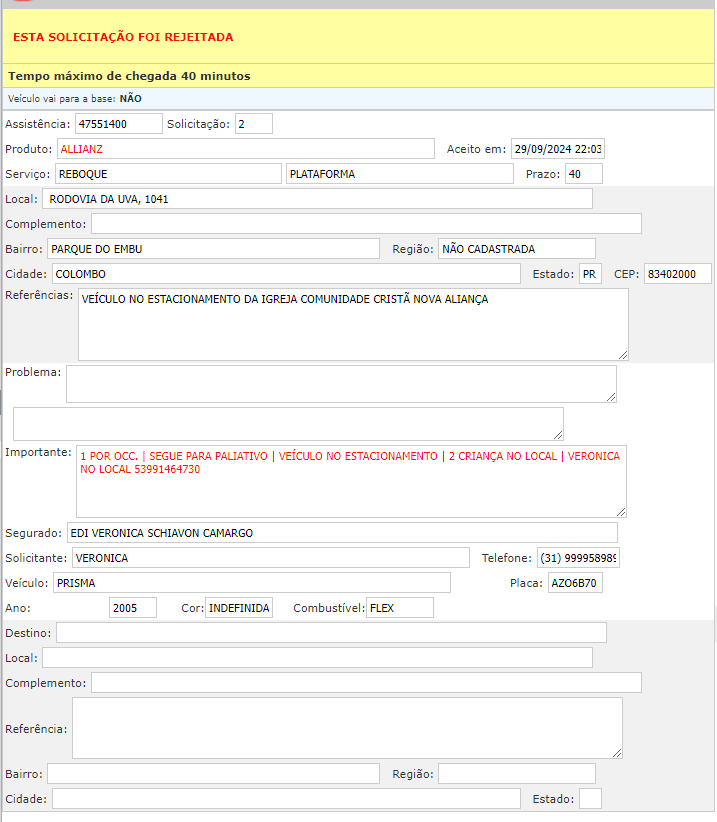
Task: Grab the Referências text area resize handle
Action: coord(623,355)
